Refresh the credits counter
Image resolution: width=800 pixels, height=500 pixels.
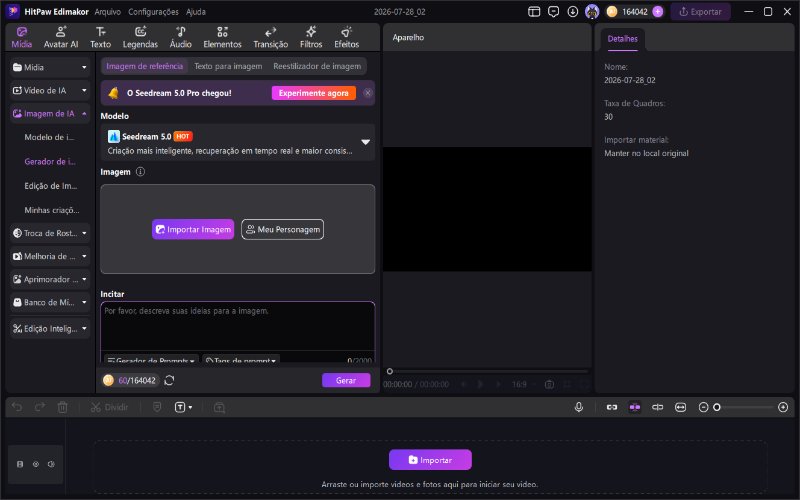point(169,380)
